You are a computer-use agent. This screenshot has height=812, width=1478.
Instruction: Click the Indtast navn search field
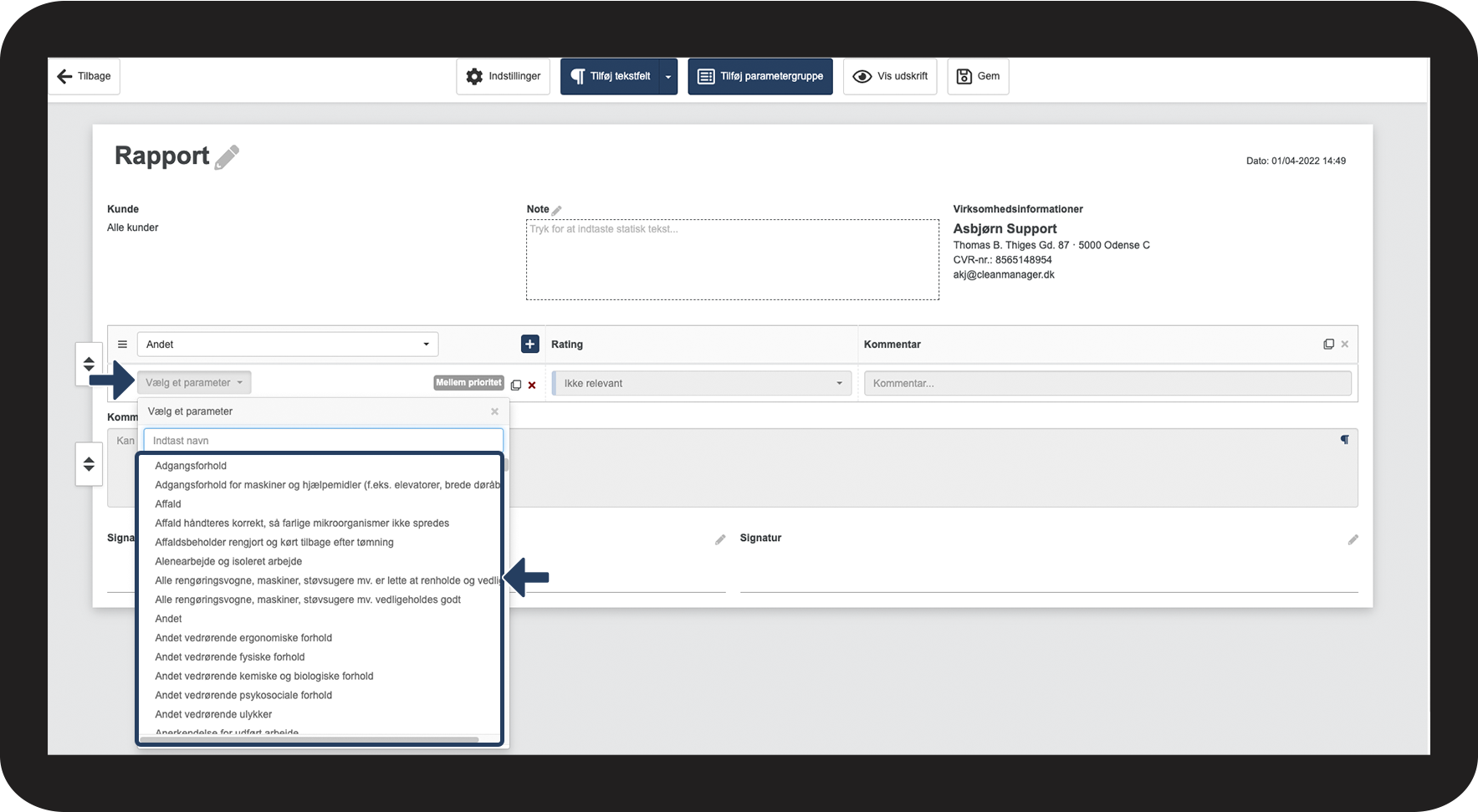pyautogui.click(x=323, y=440)
